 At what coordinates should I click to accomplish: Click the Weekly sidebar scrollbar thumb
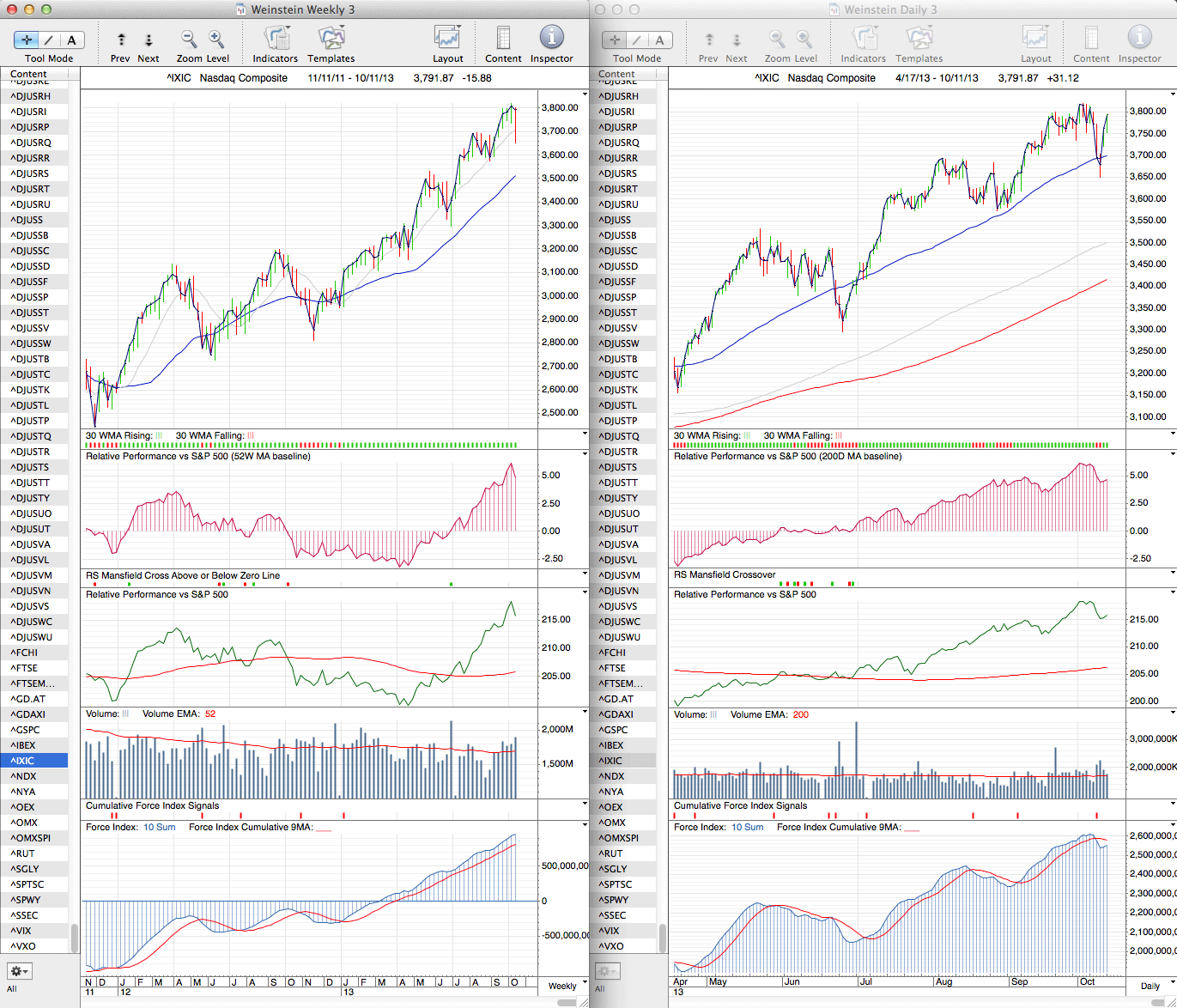pos(74,937)
